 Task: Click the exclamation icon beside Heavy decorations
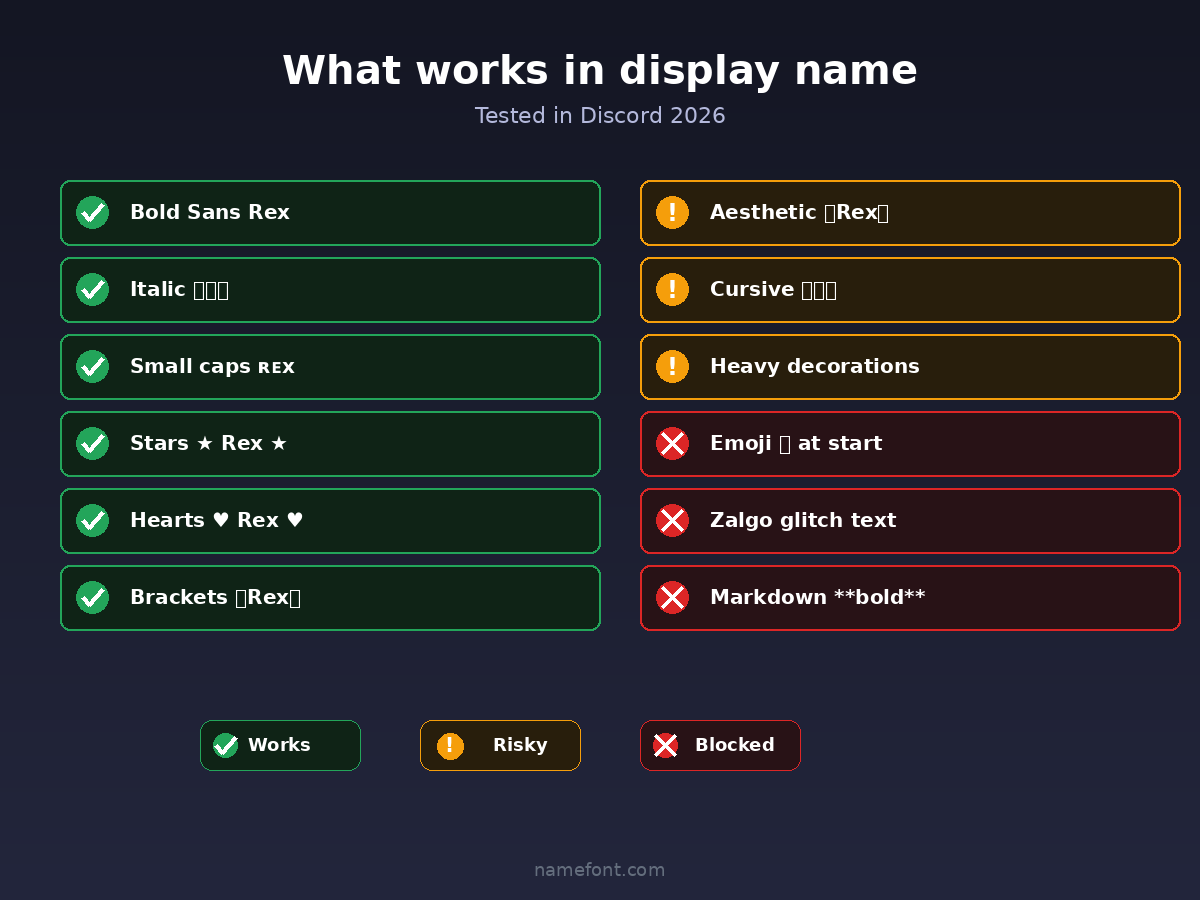[x=672, y=367]
